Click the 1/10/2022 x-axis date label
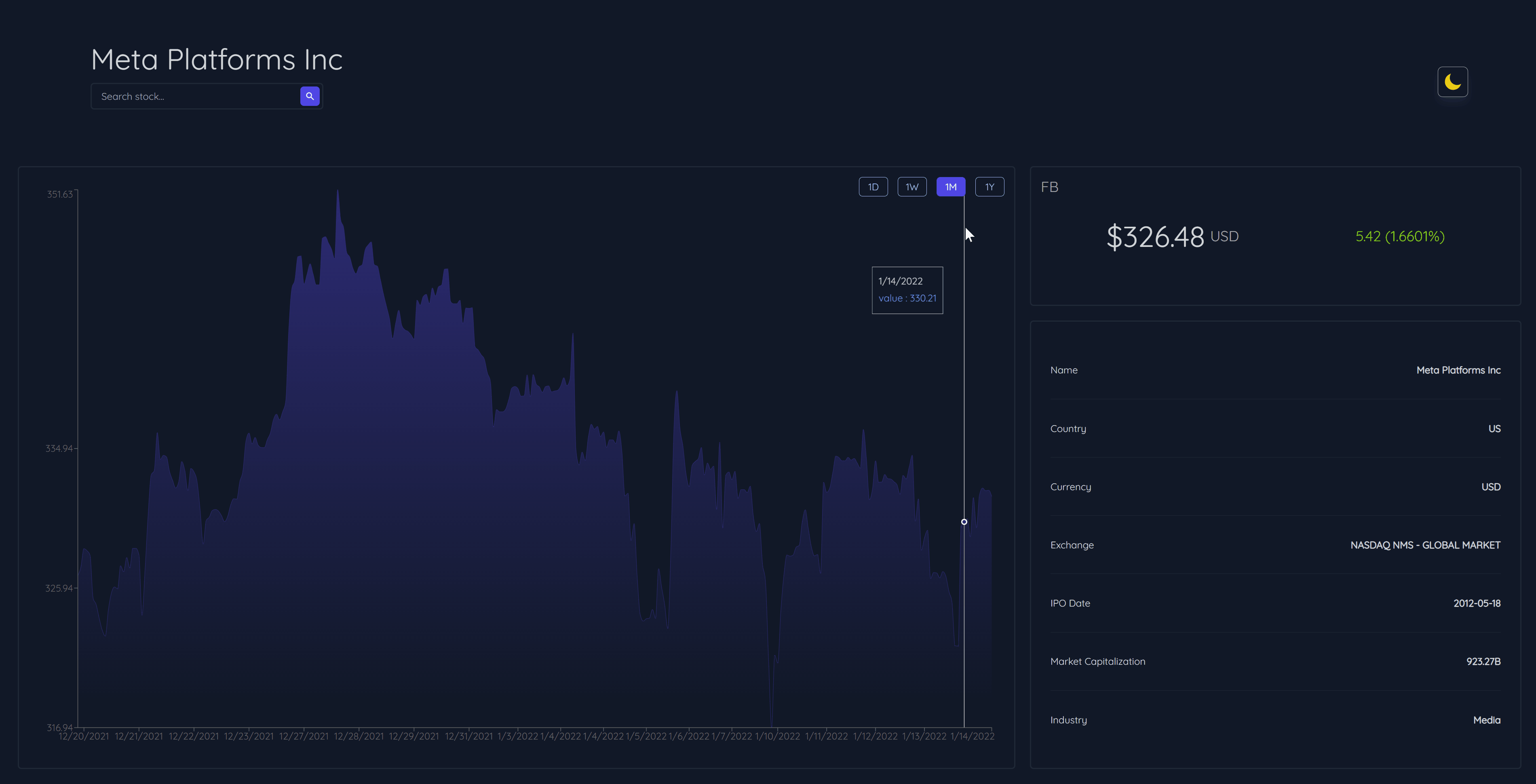The height and width of the screenshot is (784, 1536). pos(777,736)
